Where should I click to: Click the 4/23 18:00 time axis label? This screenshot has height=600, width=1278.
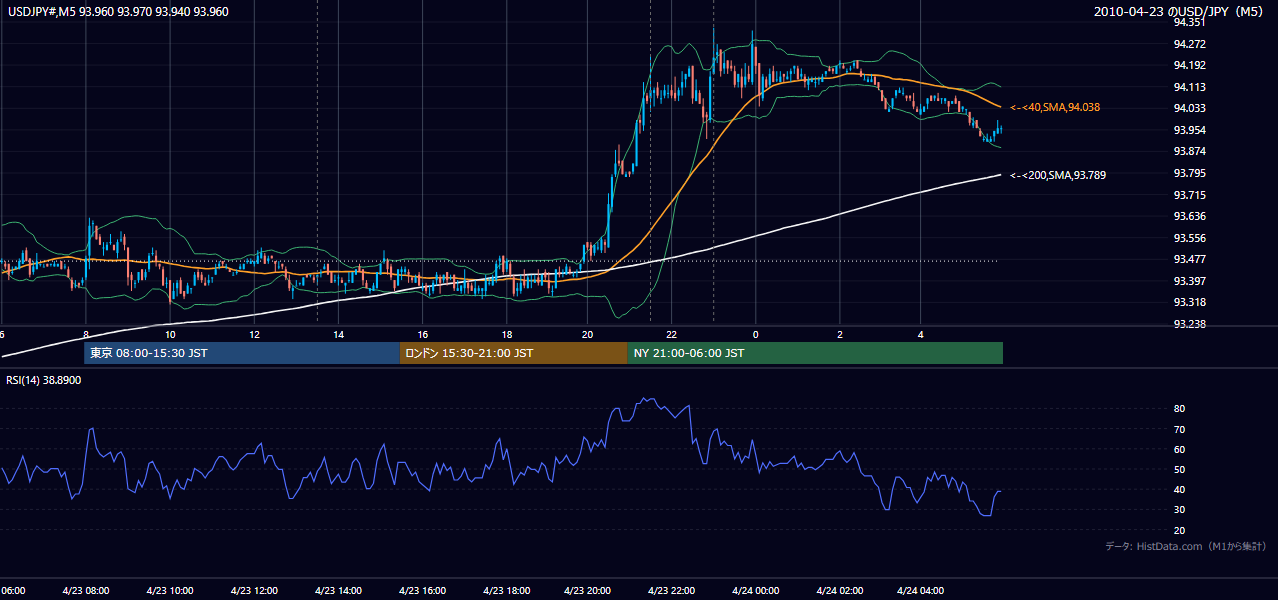506,590
